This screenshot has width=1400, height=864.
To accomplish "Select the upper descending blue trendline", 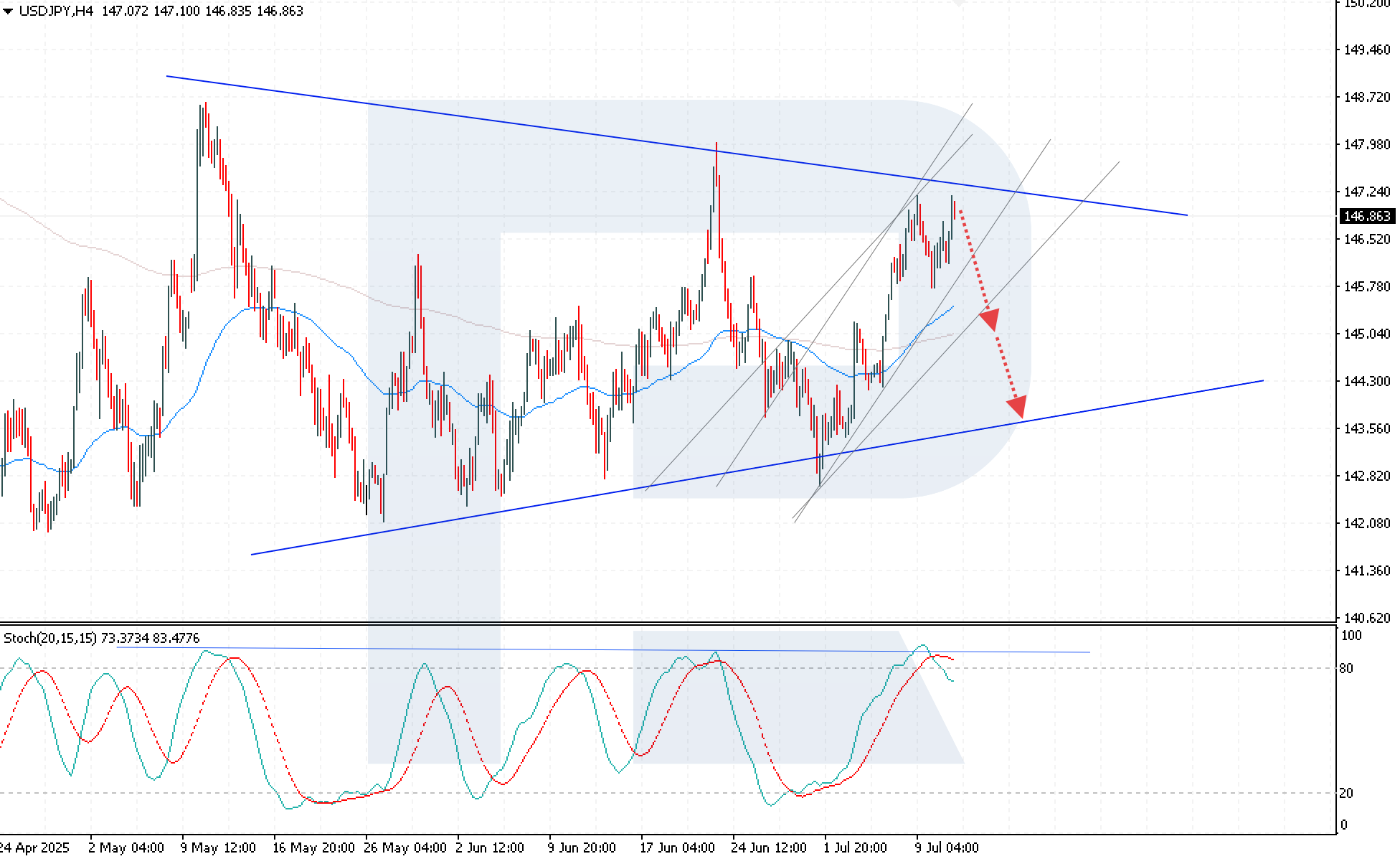I will coord(502,121).
